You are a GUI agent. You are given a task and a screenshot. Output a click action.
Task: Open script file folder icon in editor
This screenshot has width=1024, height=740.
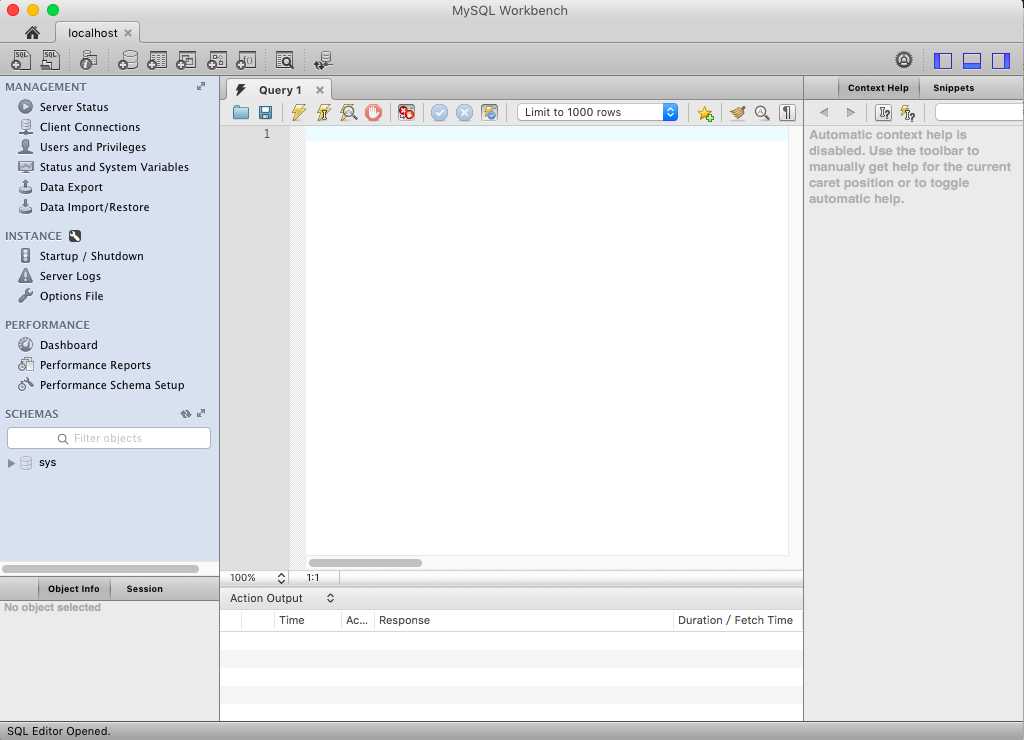point(240,112)
